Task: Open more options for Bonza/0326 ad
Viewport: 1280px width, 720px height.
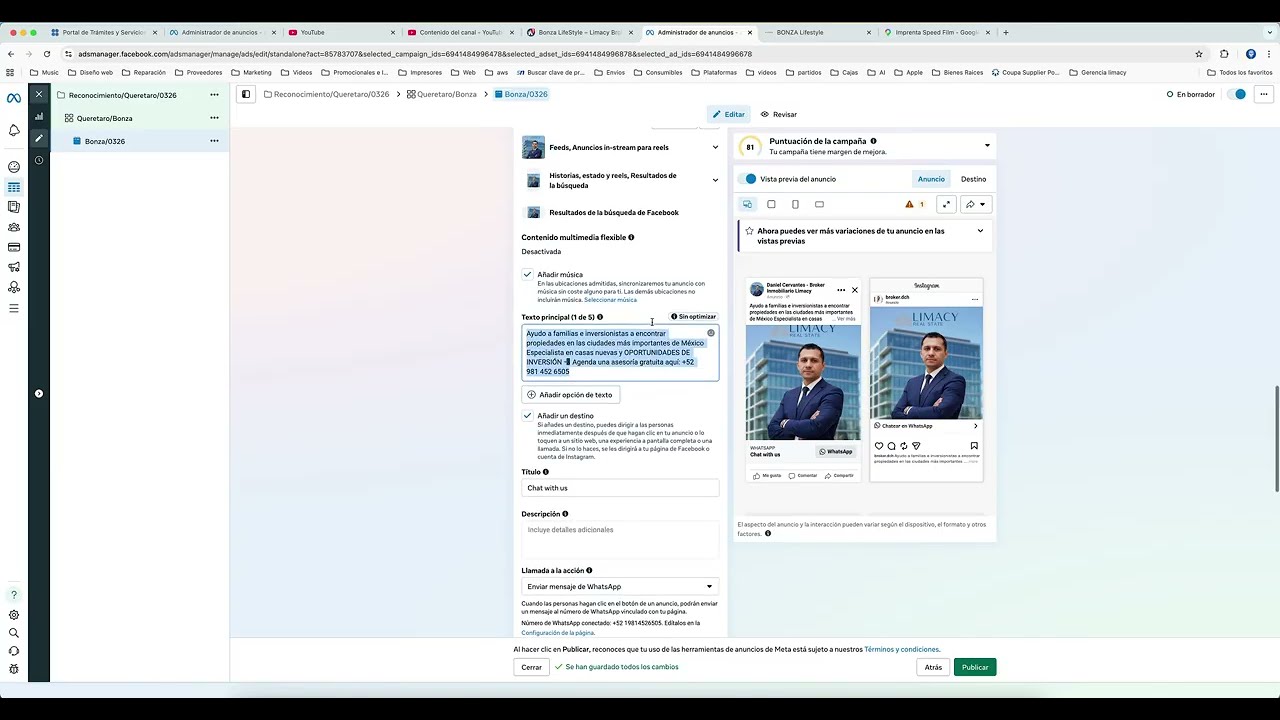Action: 214,141
